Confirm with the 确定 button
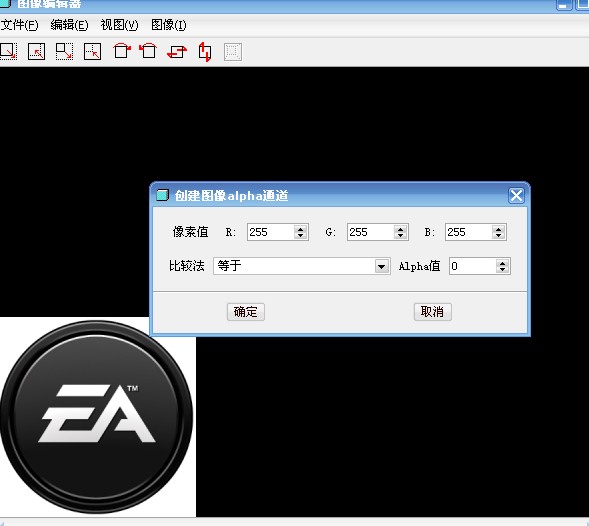 (246, 311)
